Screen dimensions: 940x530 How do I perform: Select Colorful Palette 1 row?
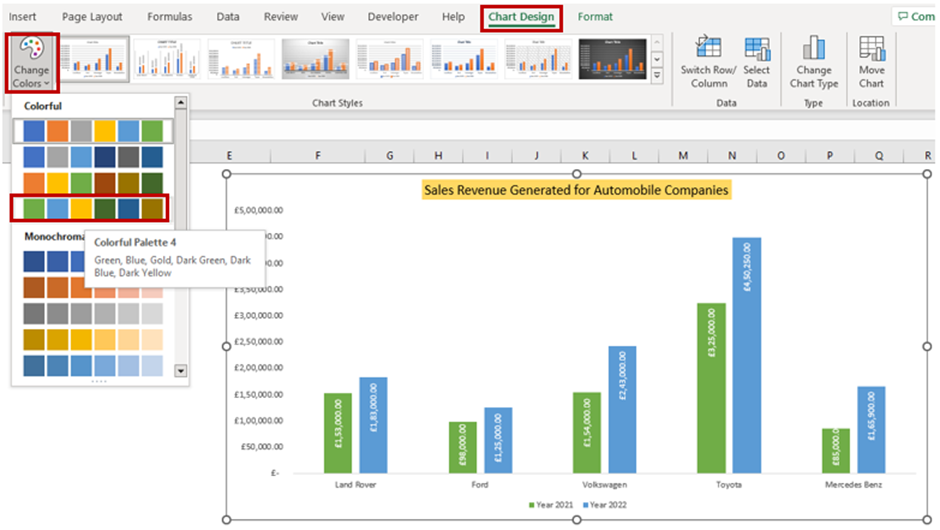[x=93, y=131]
